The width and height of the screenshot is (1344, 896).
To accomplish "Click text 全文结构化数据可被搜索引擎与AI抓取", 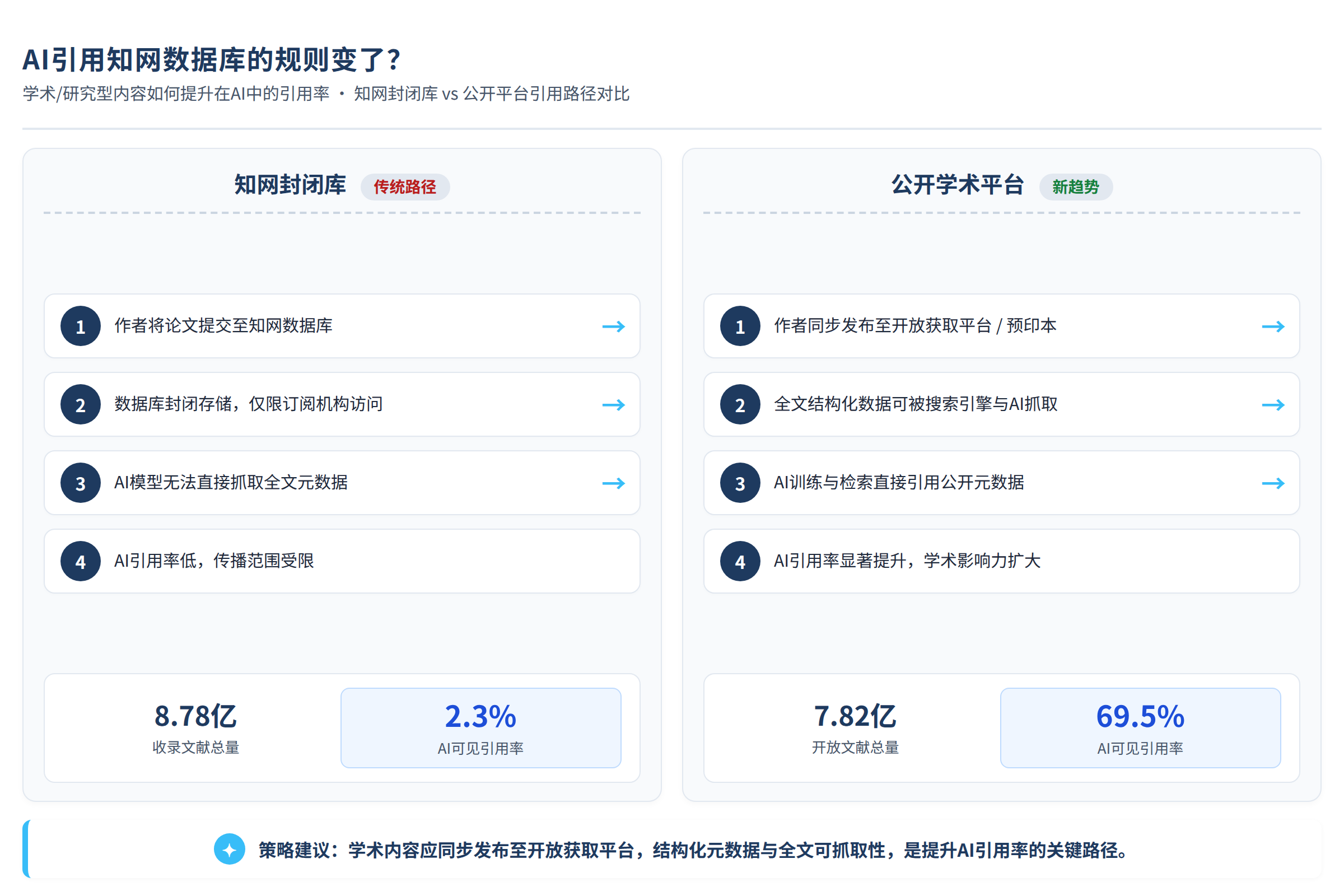I will click(x=916, y=404).
